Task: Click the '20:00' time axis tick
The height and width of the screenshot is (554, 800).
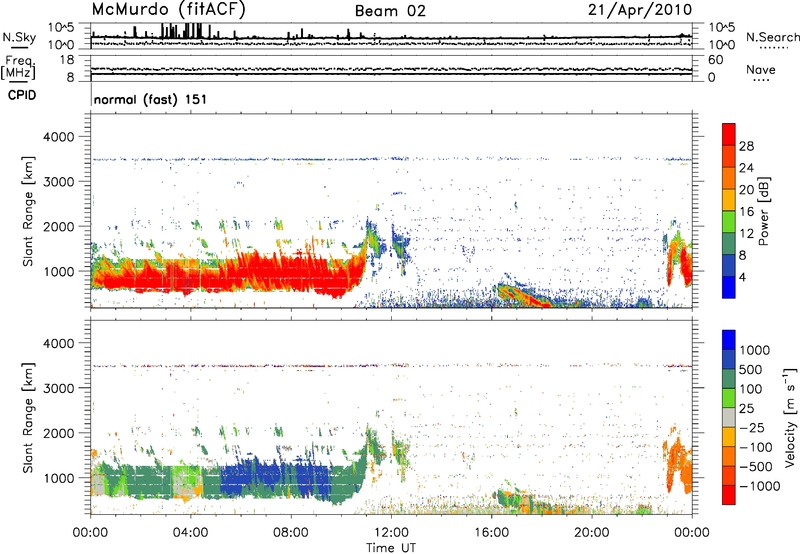Action: pyautogui.click(x=591, y=533)
